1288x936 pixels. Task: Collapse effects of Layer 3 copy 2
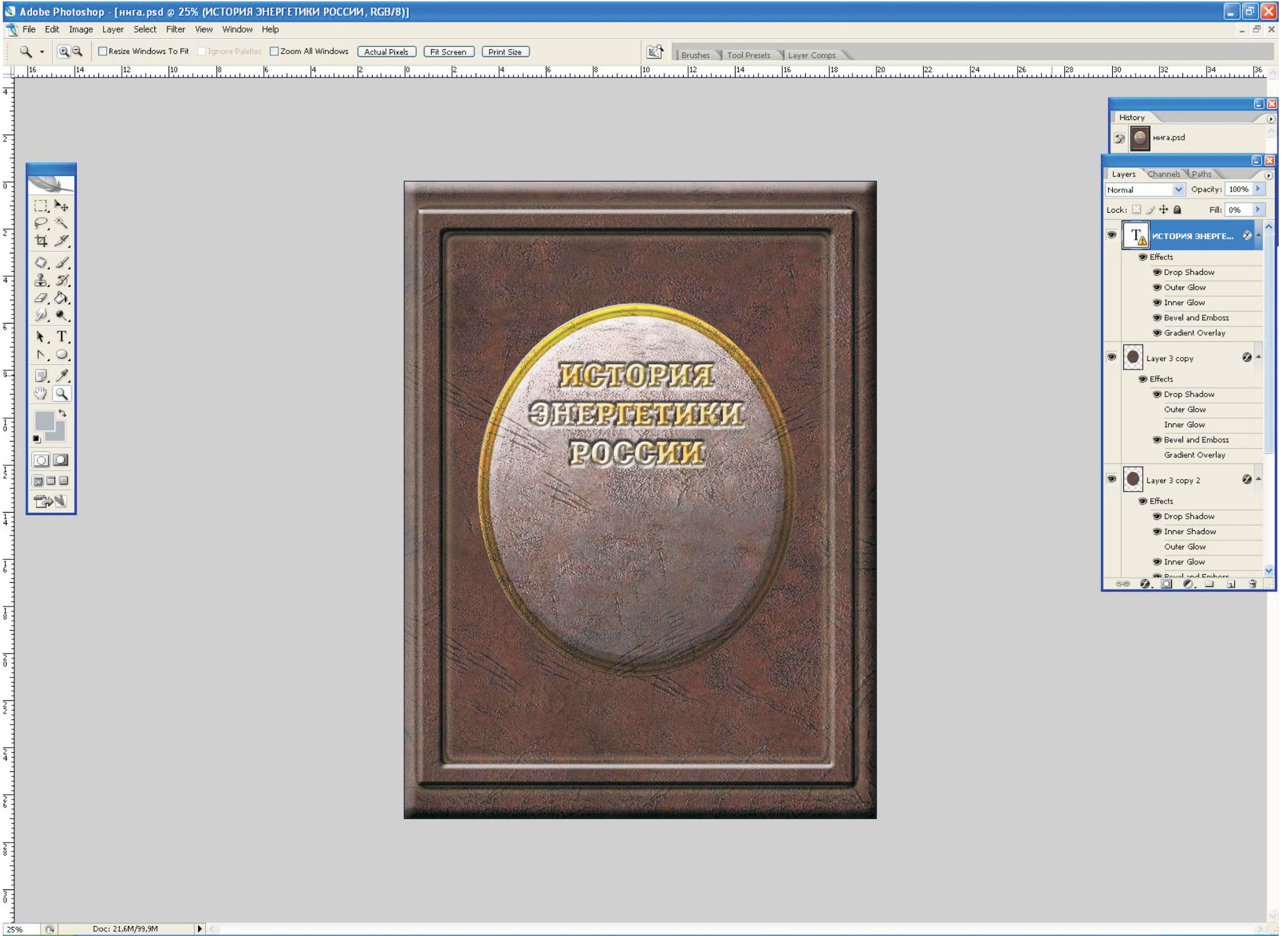pyautogui.click(x=1258, y=480)
